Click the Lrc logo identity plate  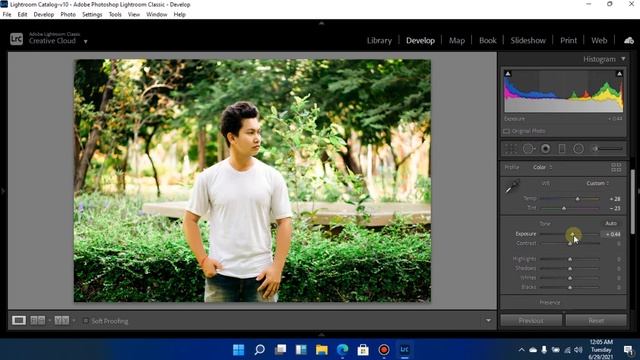click(x=16, y=39)
